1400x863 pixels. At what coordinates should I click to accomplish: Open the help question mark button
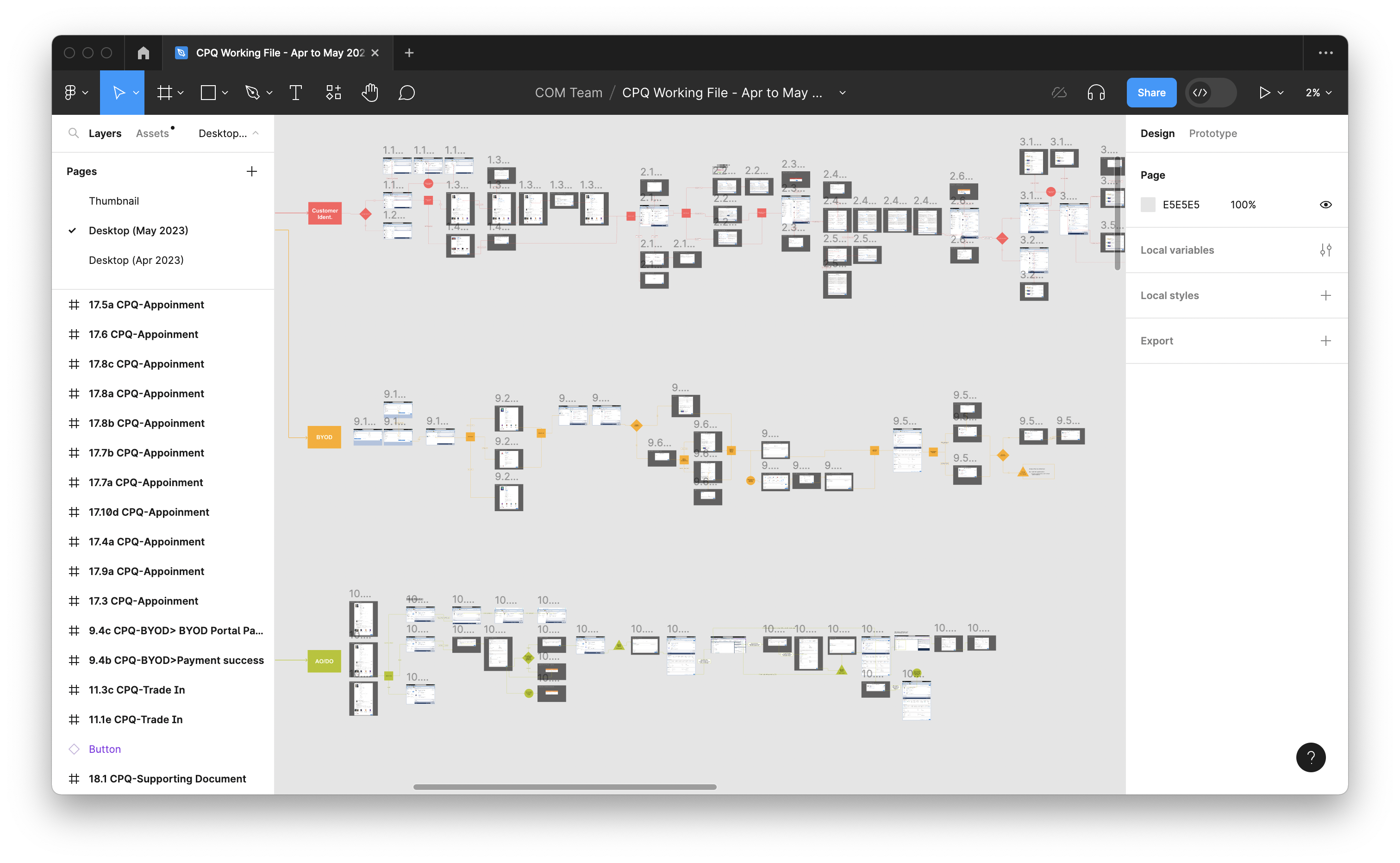point(1310,757)
